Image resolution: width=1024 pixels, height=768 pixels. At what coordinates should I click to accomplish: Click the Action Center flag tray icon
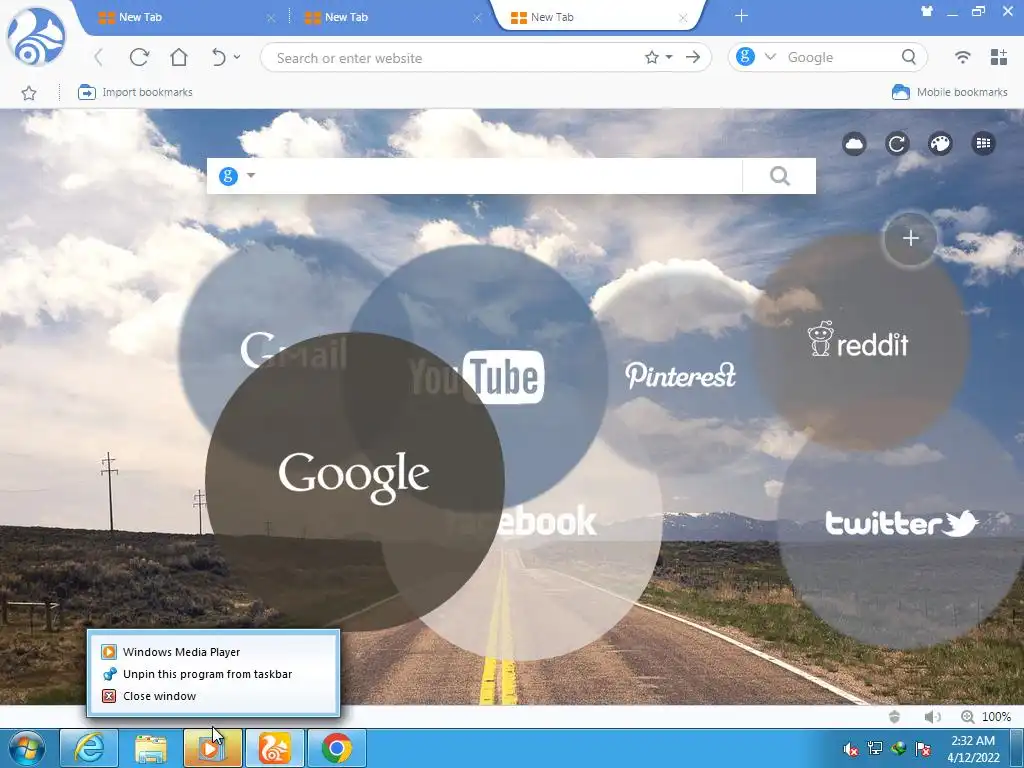pyautogui.click(x=923, y=748)
